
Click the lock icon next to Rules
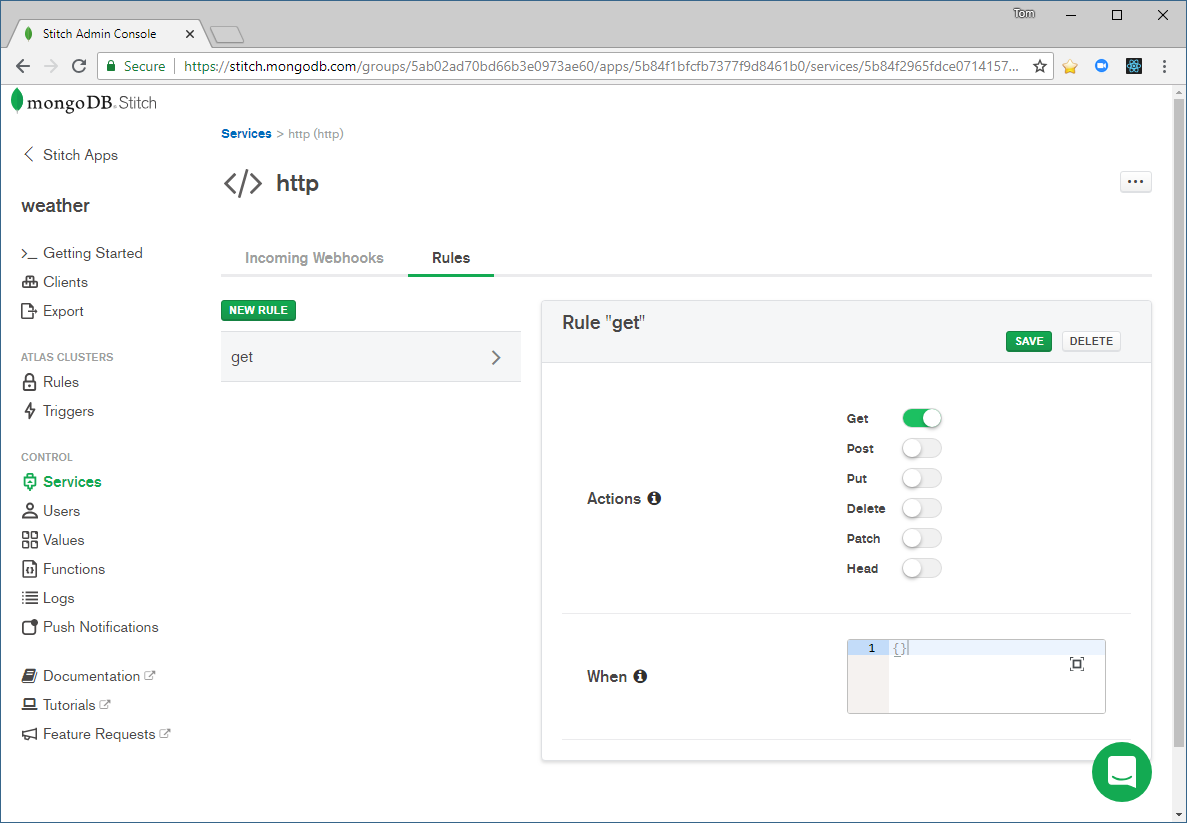tap(30, 382)
